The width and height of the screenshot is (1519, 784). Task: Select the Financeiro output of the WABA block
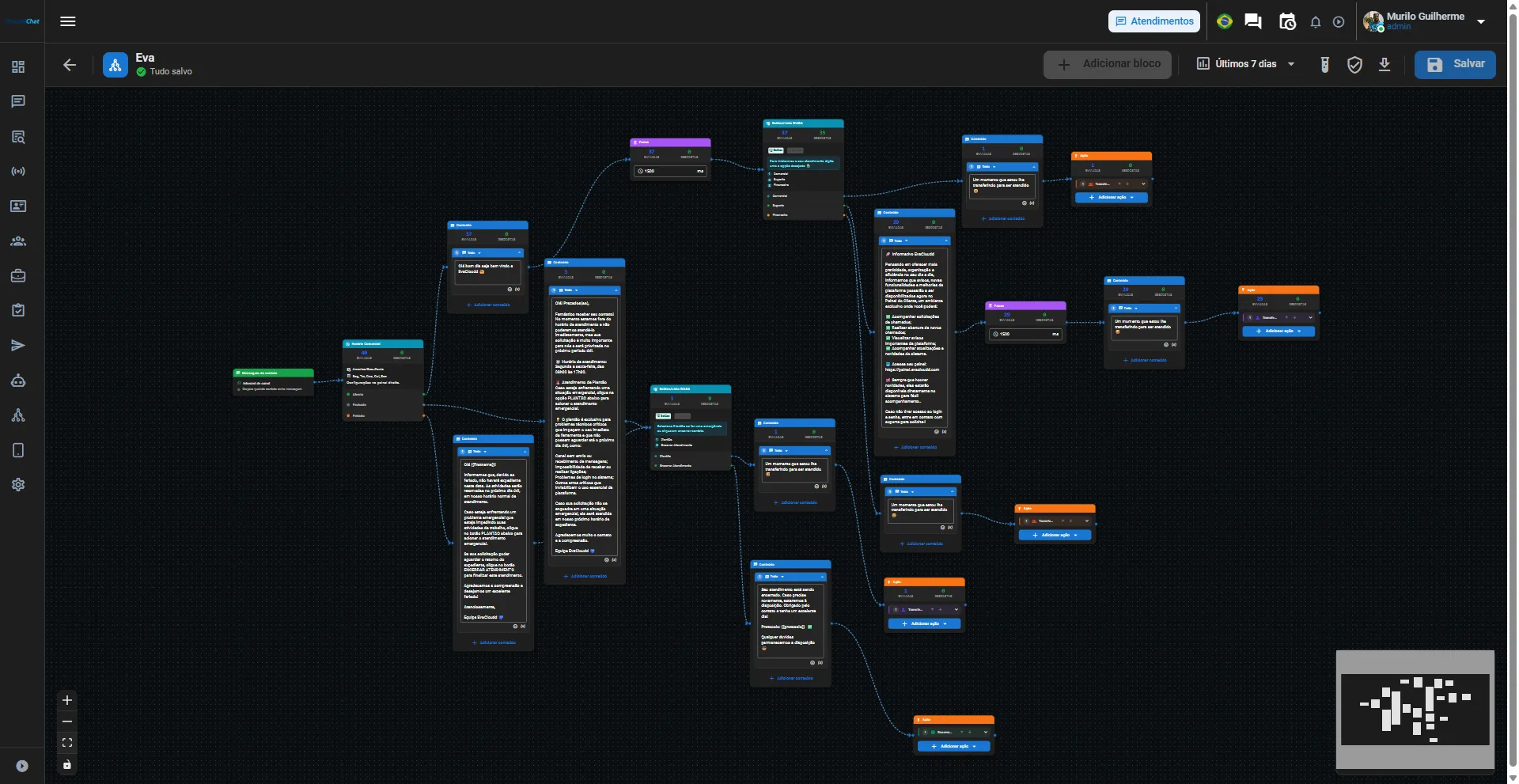pos(804,214)
